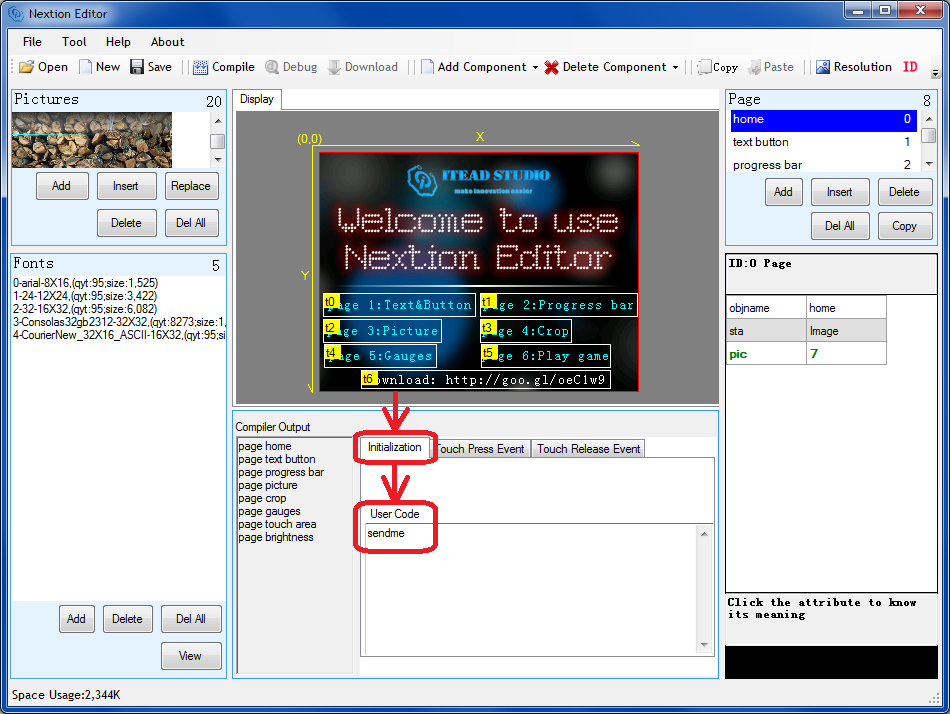This screenshot has width=950, height=714.
Task: Start the Debug simulator
Action: [x=291, y=67]
